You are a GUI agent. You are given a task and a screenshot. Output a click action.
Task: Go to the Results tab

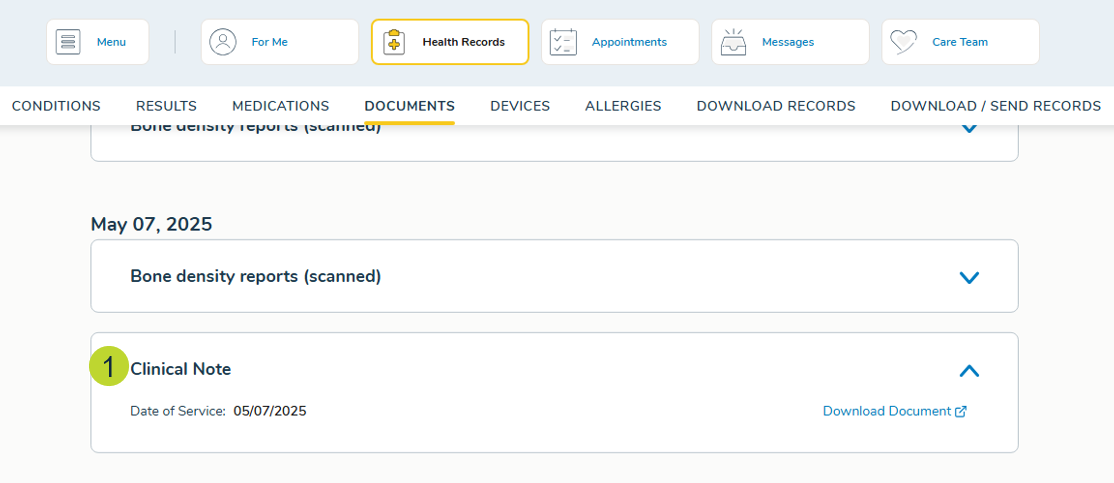(x=166, y=106)
